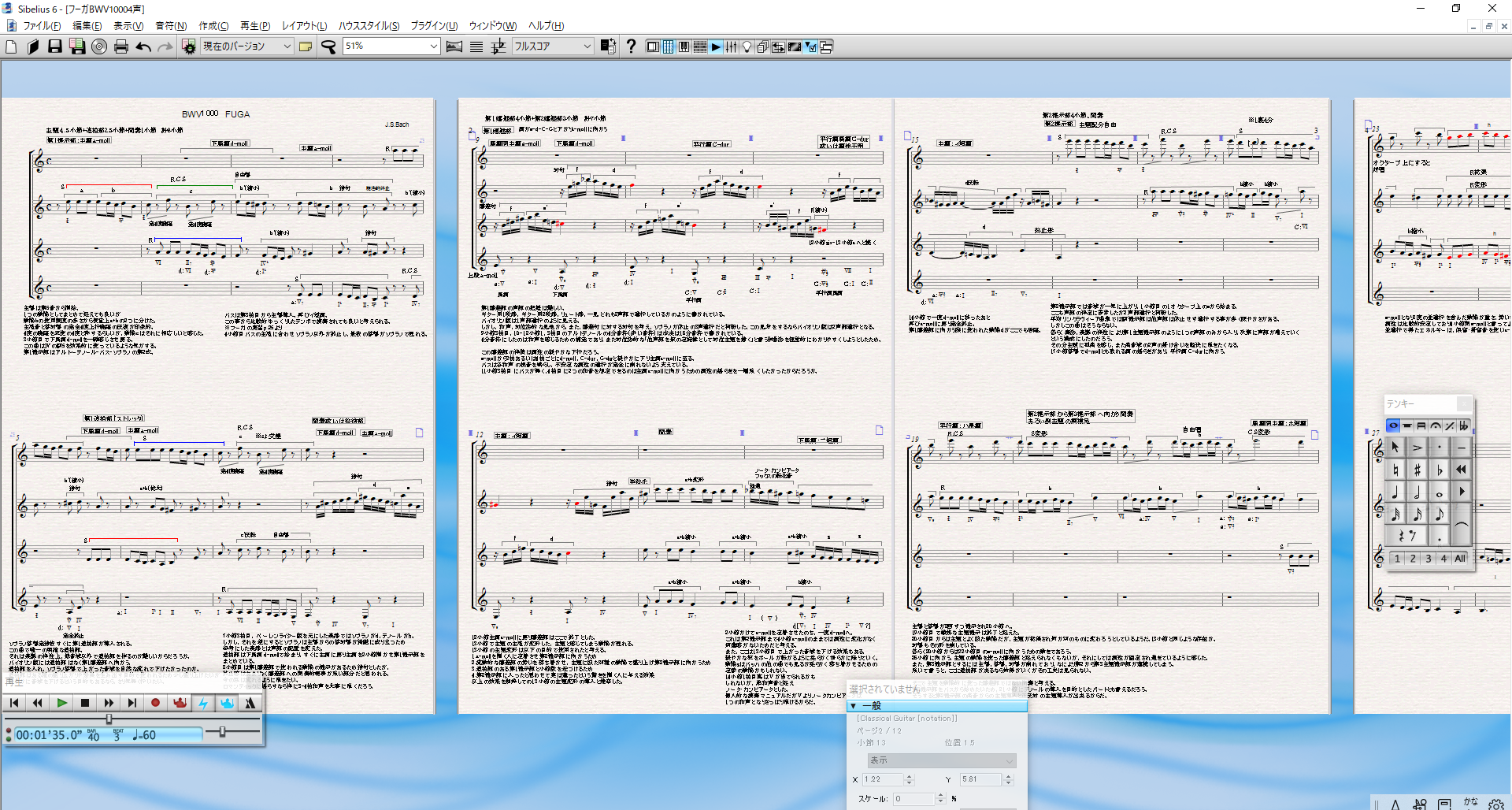The height and width of the screenshot is (810, 1512).
Task: Click the X value stepper arrows
Action: click(x=909, y=779)
